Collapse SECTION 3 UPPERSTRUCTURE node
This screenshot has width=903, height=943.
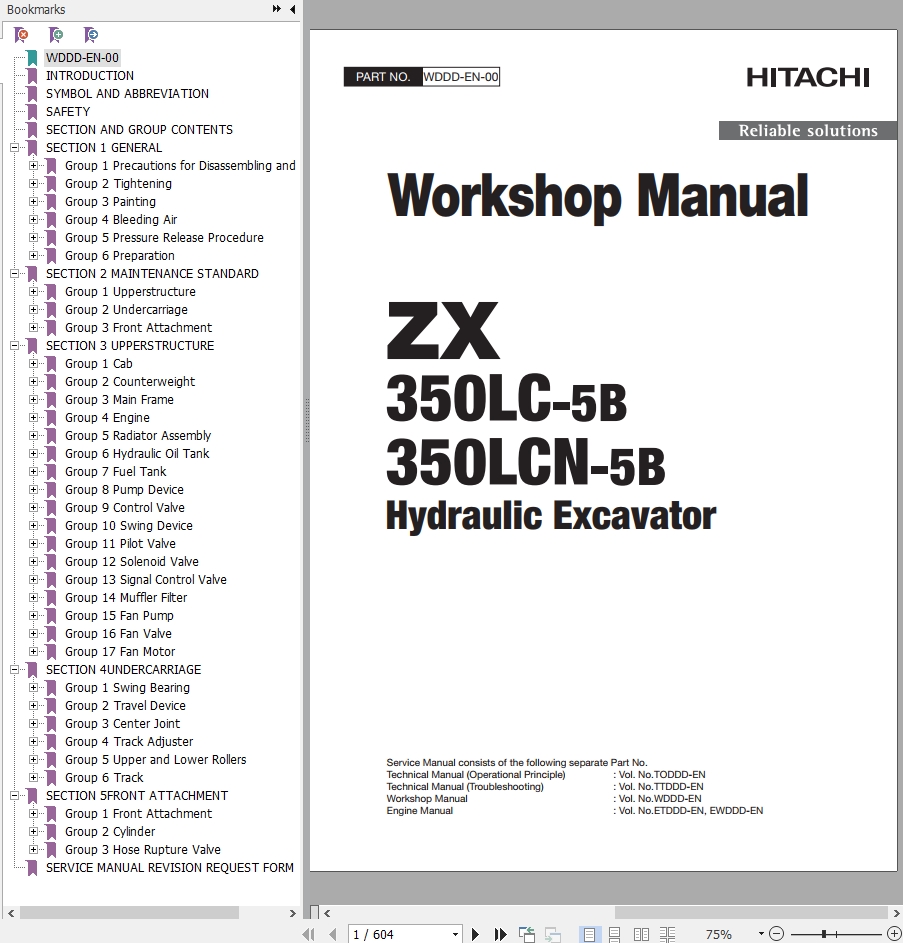point(14,346)
